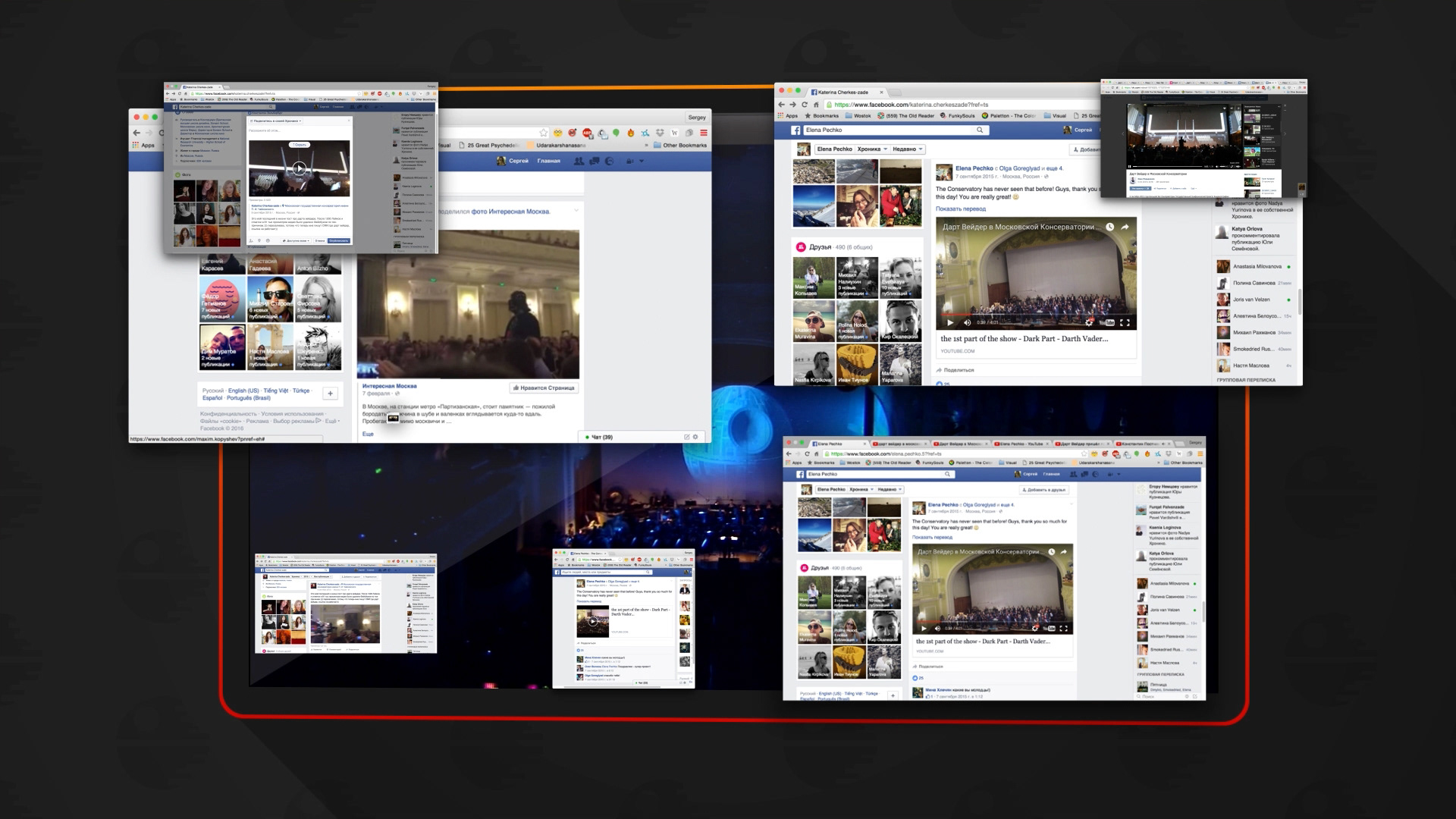1456x819 pixels.
Task: Expand Недавно dropdown in Katerina Cherkes-zade window
Action: tap(907, 149)
